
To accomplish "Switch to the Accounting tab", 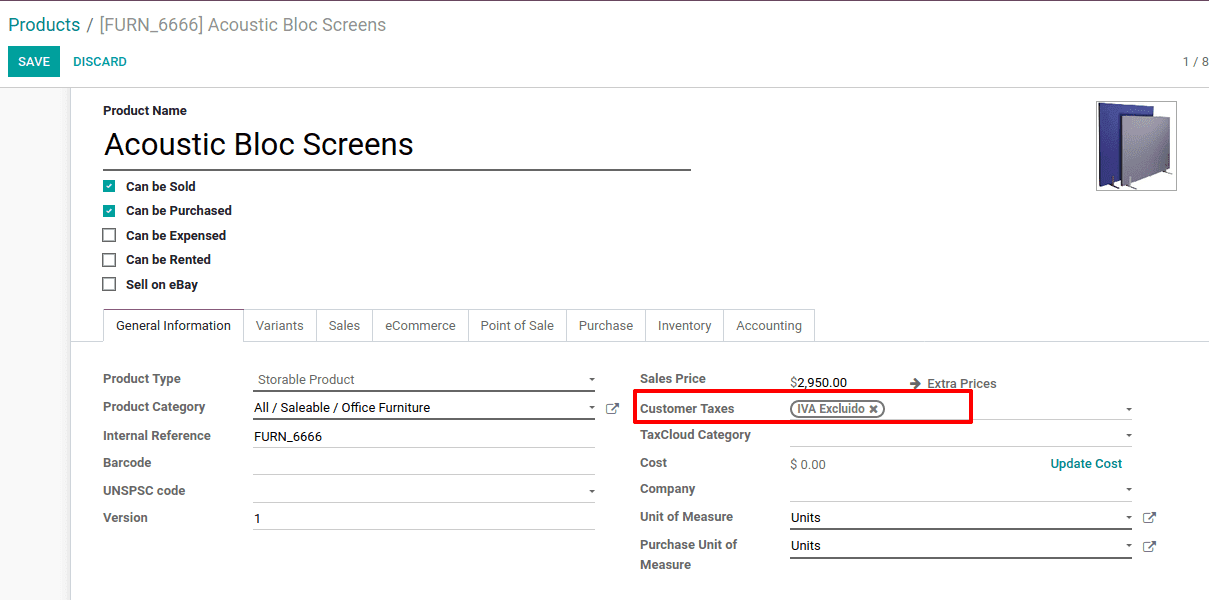I will tap(769, 326).
